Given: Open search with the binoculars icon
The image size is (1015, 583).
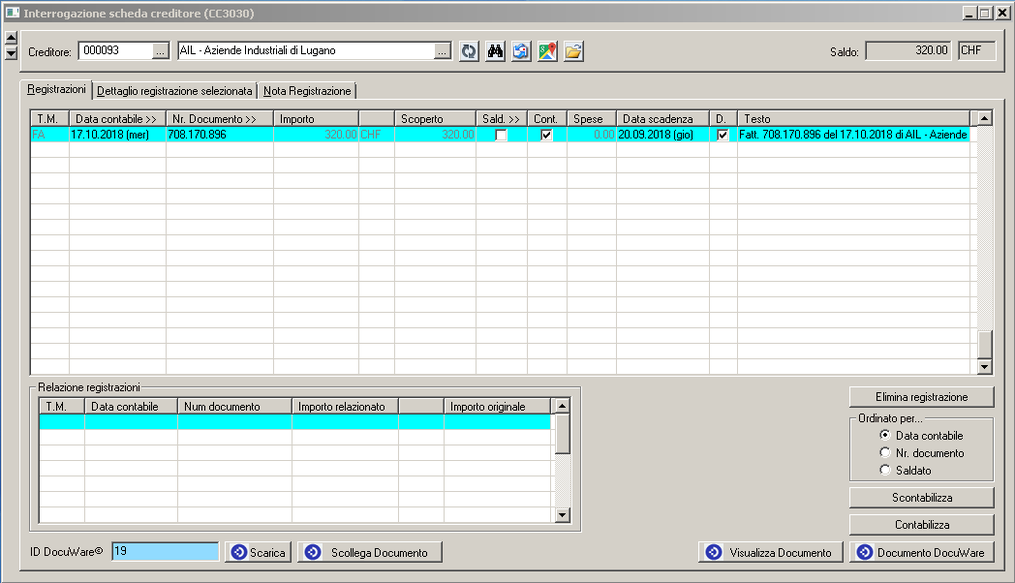Looking at the screenshot, I should [x=495, y=51].
